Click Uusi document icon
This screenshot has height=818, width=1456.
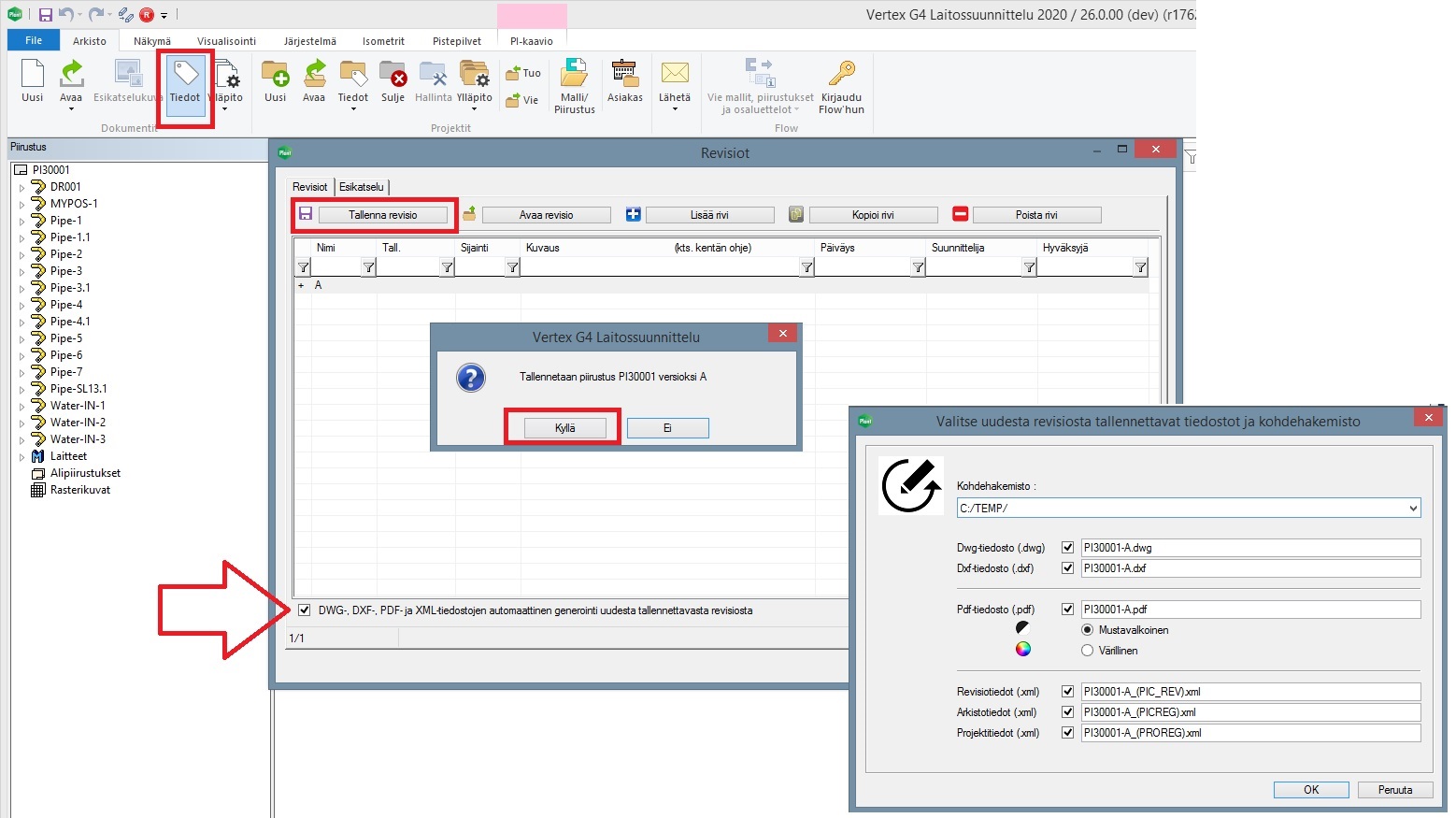click(x=33, y=76)
